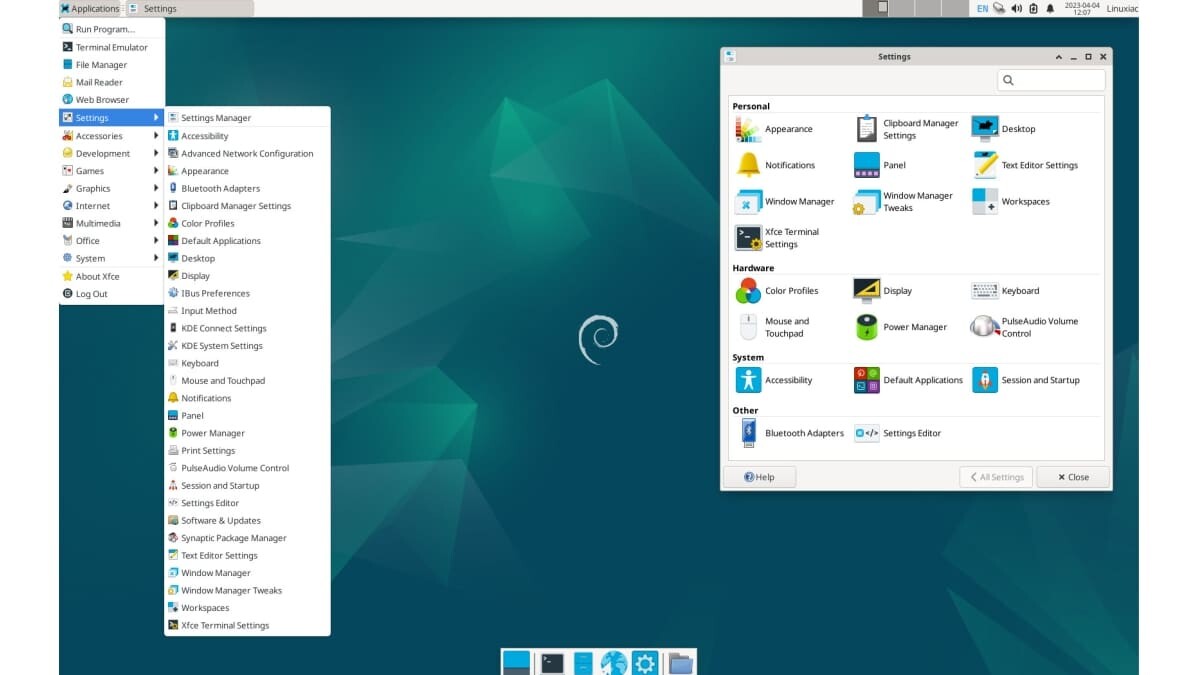Viewport: 1200px width, 675px height.
Task: Select KDE Connect Settings menu entry
Action: (x=223, y=328)
